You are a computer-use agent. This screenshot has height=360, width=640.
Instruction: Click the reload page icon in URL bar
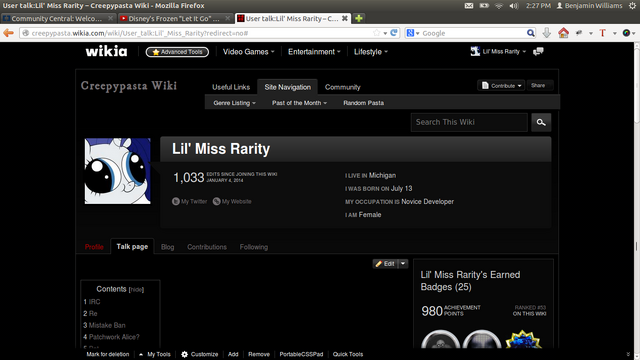(394, 33)
